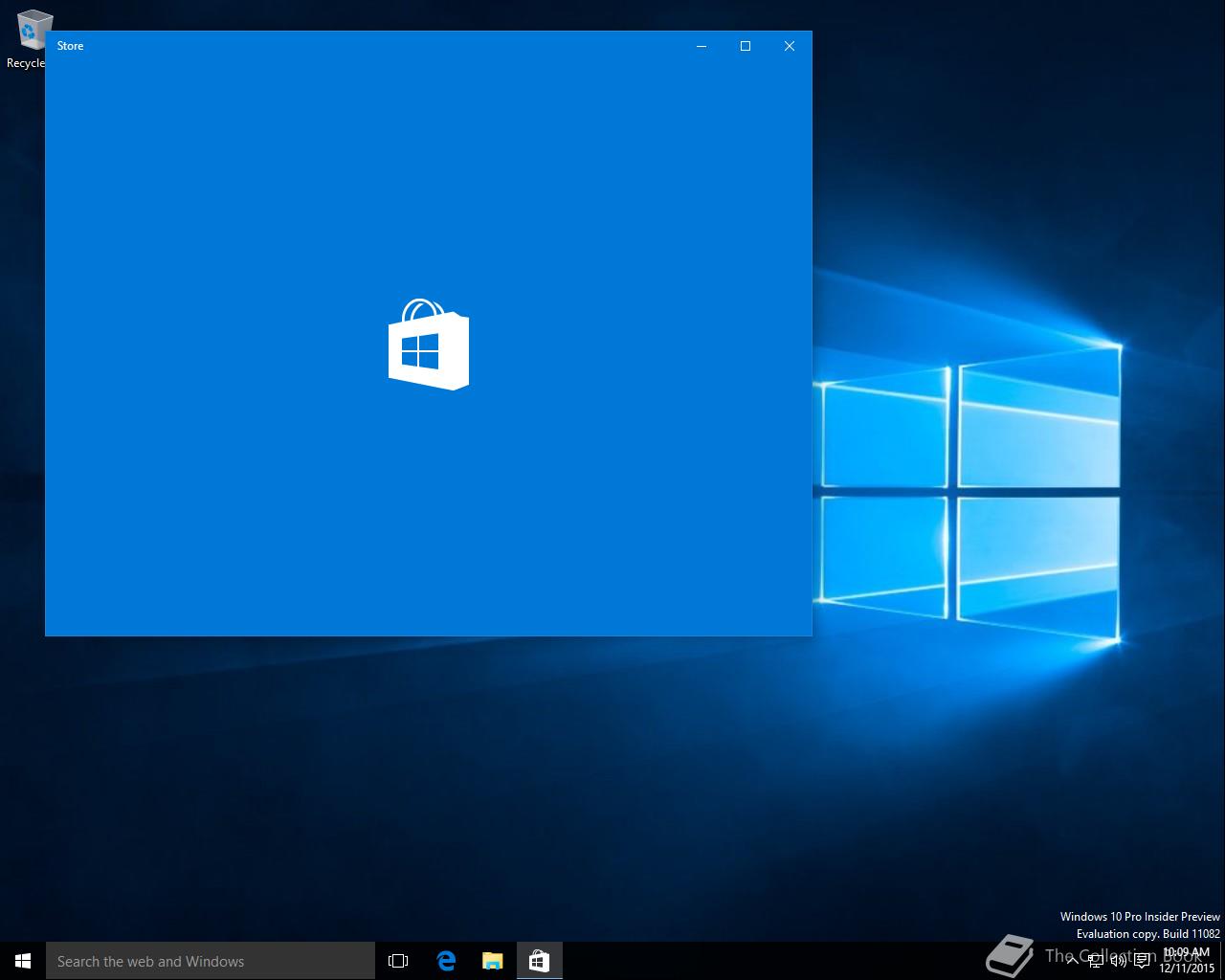Open the volume speaker tray icon
Screen dimensions: 1225x980
[x=1119, y=961]
